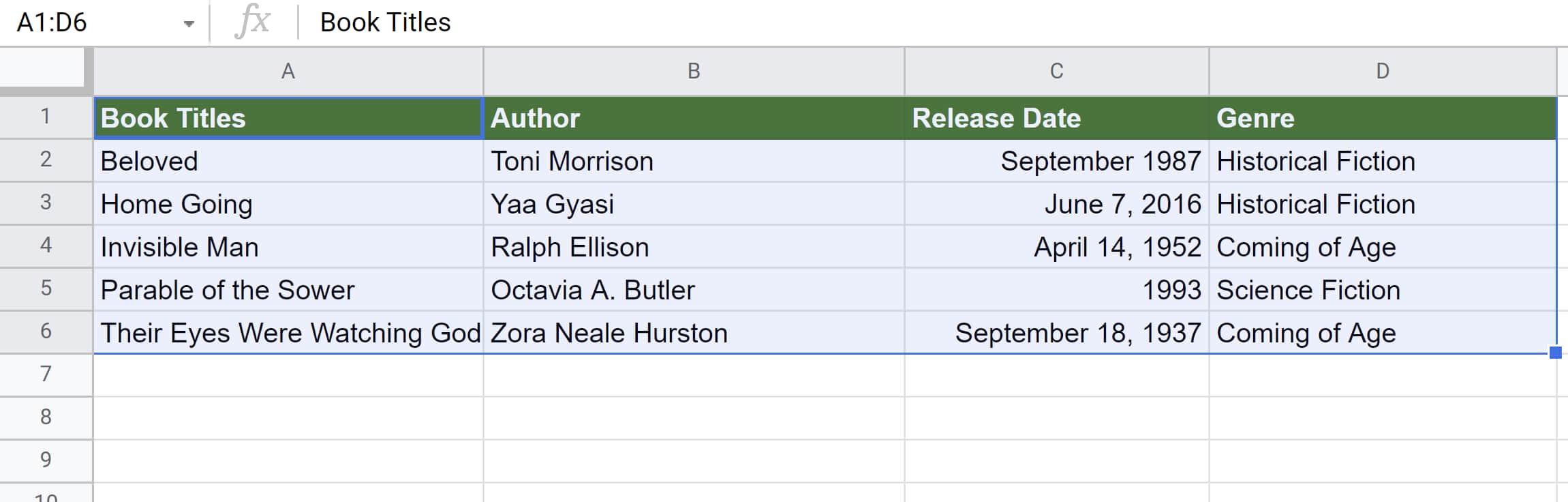The height and width of the screenshot is (502, 1568).
Task: Click the Yaa Gyasi cell
Action: tap(694, 204)
